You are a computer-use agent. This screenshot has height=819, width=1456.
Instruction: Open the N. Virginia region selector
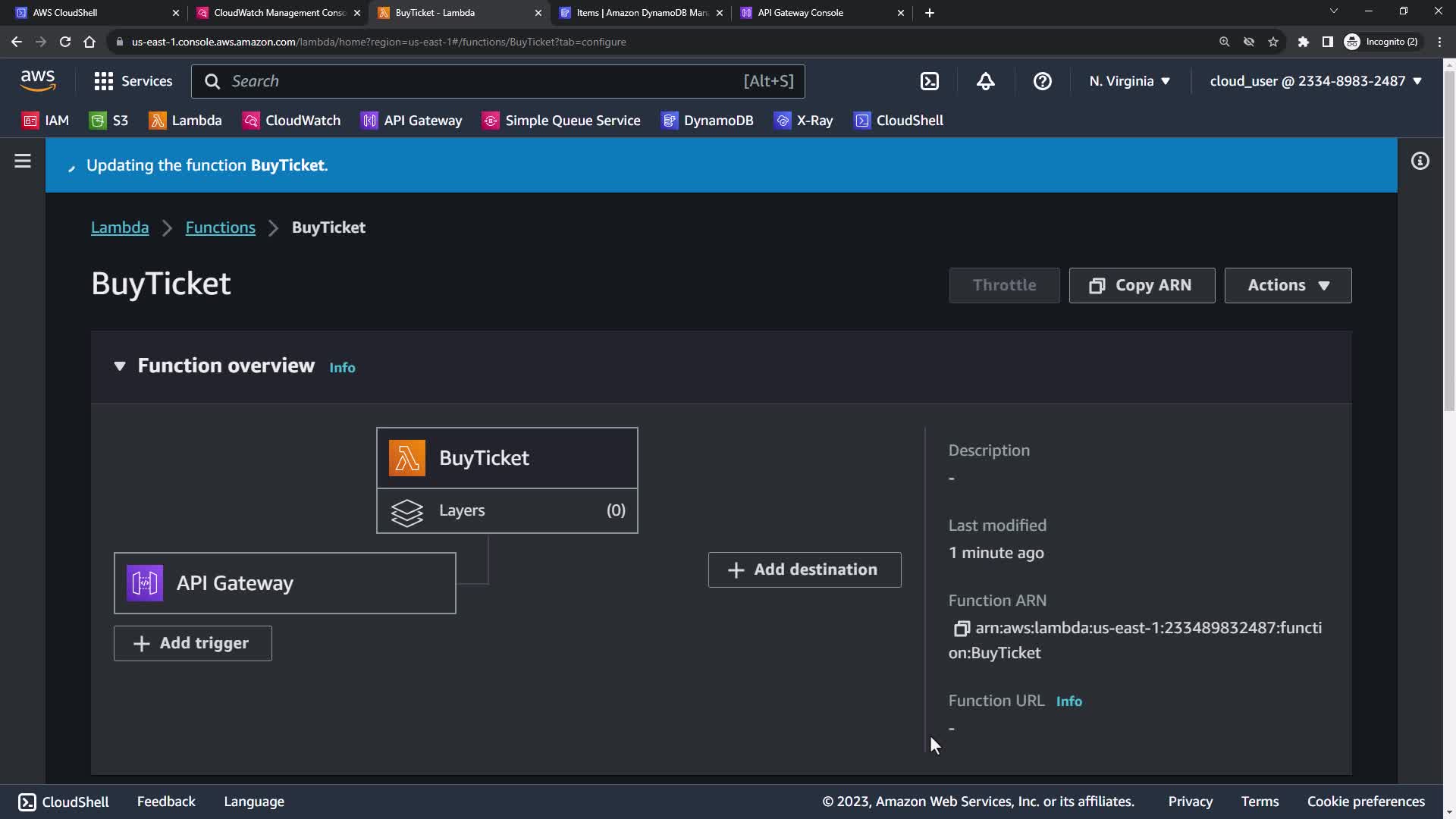click(x=1129, y=81)
